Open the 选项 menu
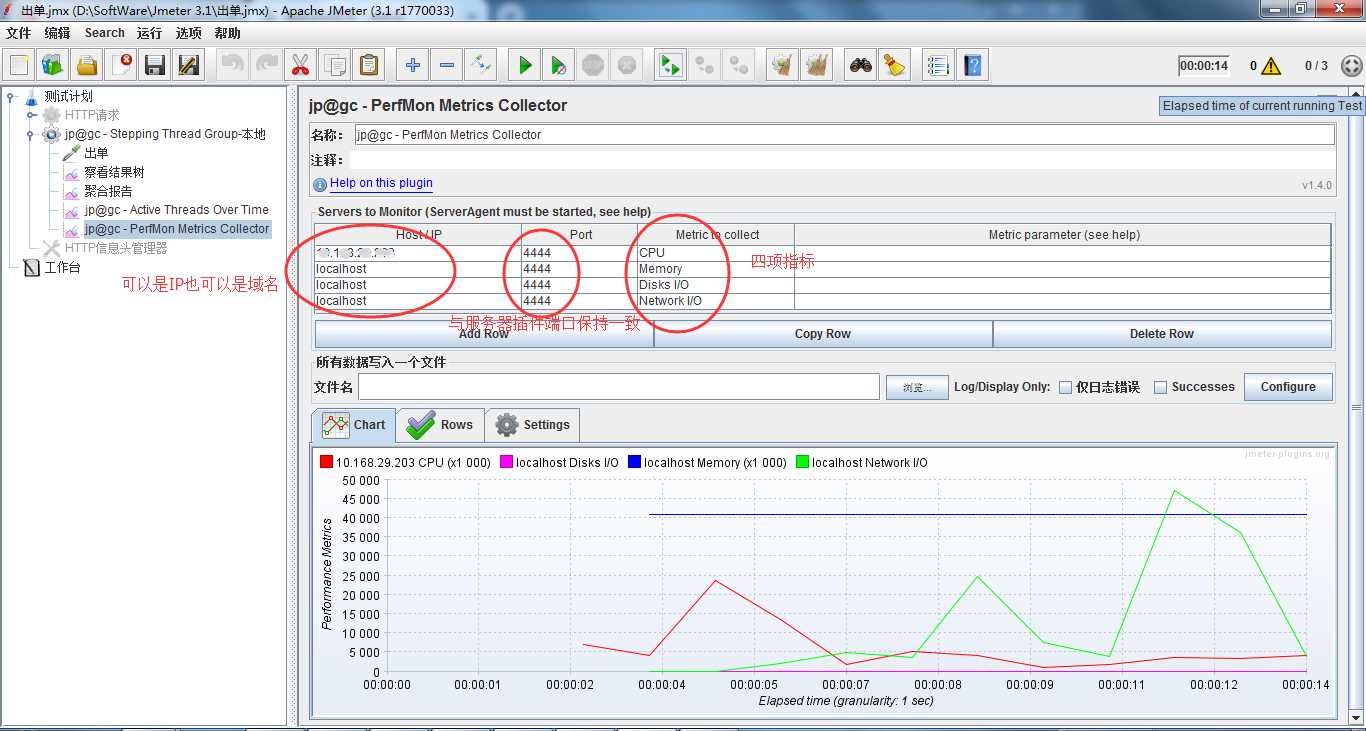The image size is (1366, 731). [188, 33]
